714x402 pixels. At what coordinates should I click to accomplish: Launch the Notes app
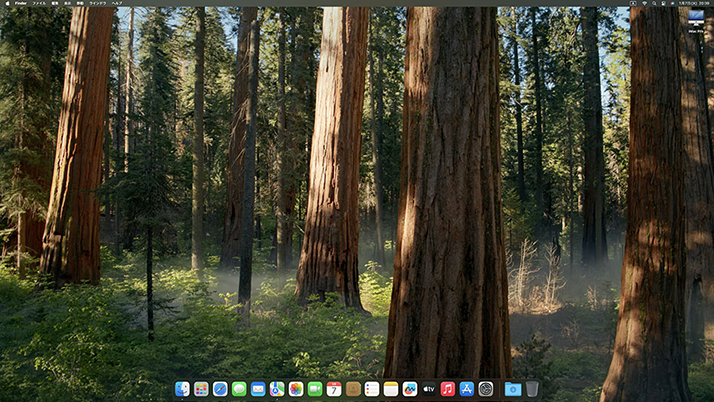(x=391, y=389)
